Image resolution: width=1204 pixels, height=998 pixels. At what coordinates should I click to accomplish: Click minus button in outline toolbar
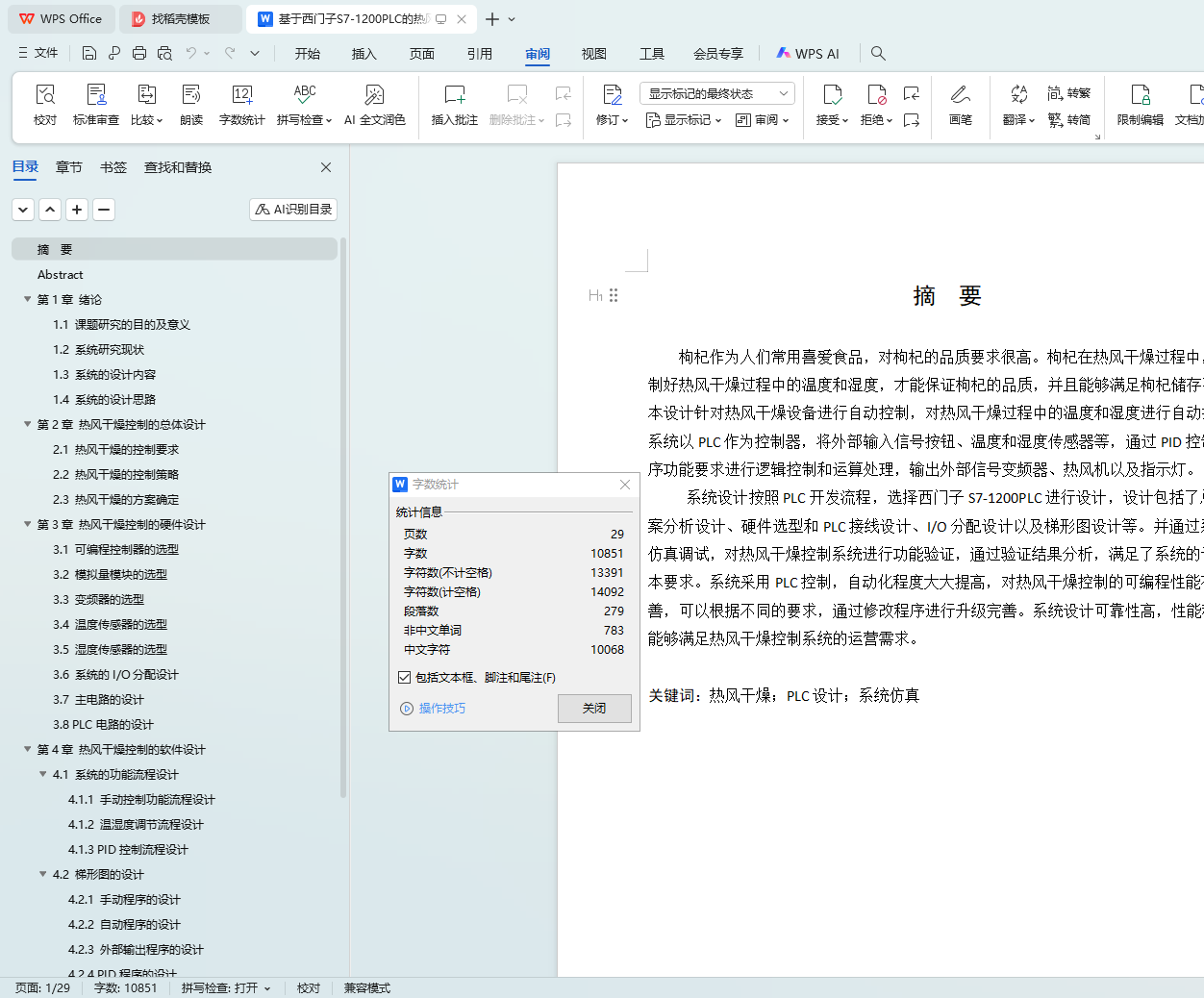click(104, 209)
